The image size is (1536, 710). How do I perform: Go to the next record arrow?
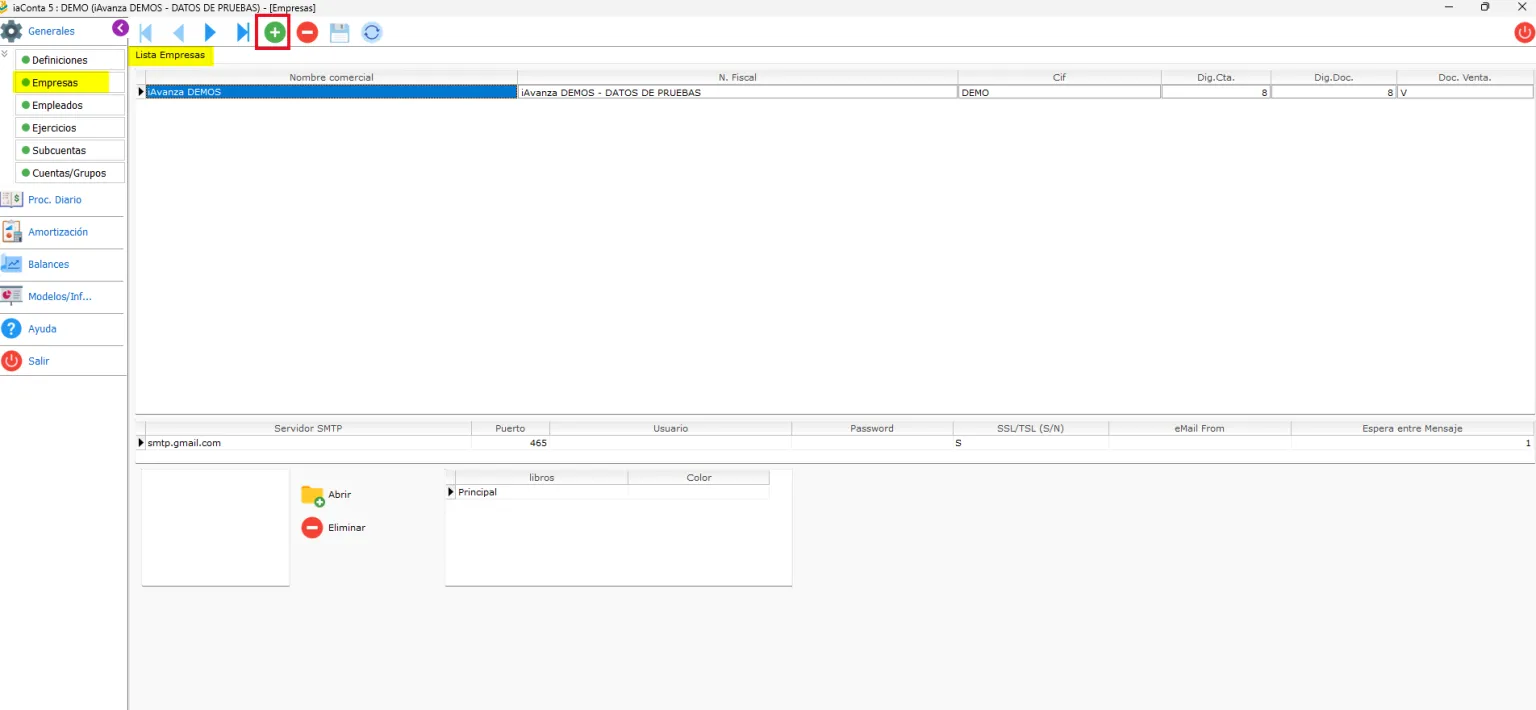tap(210, 33)
